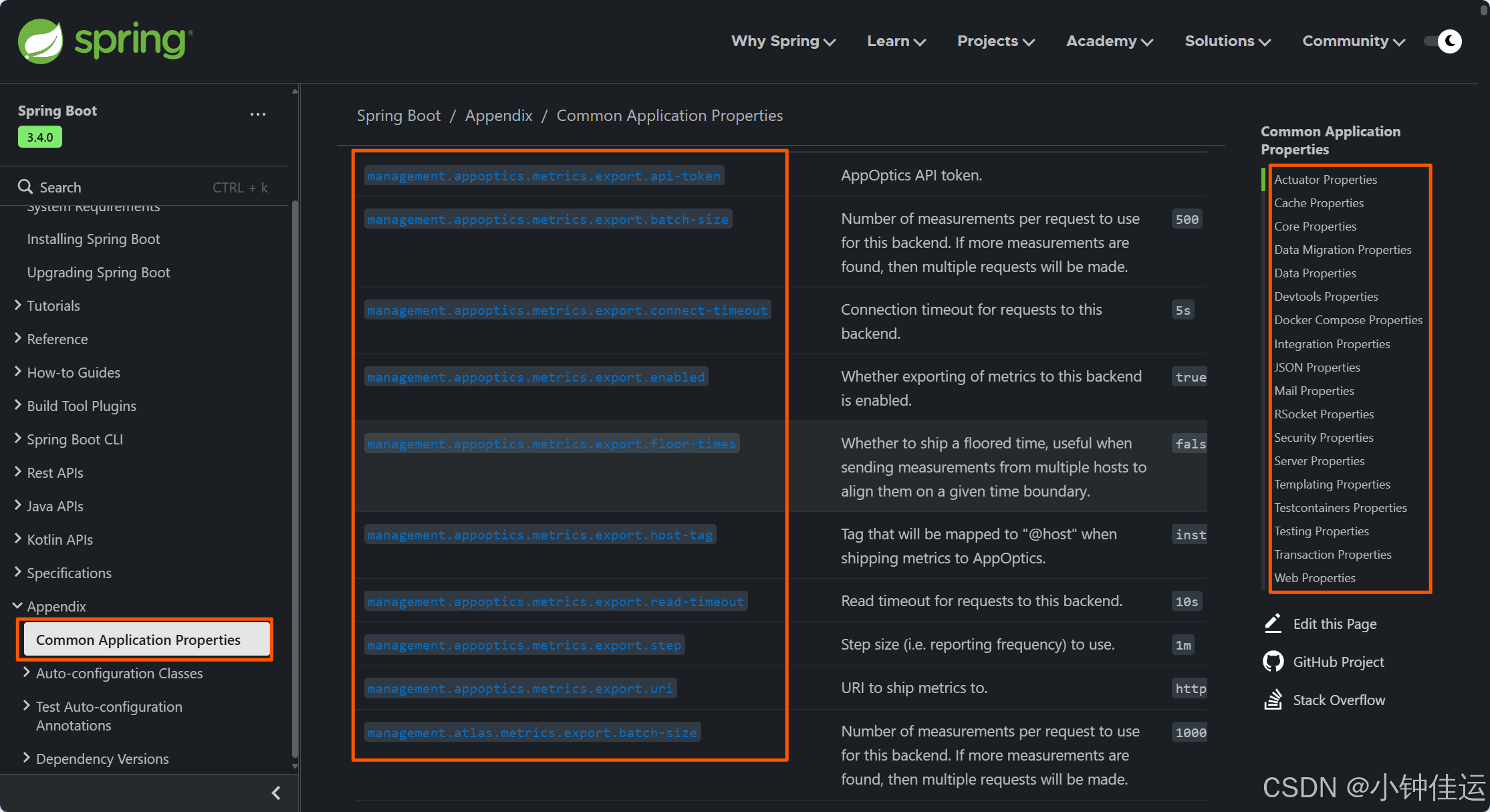Jump to Devtools Properties section
This screenshot has height=812, width=1490.
[x=1326, y=296]
